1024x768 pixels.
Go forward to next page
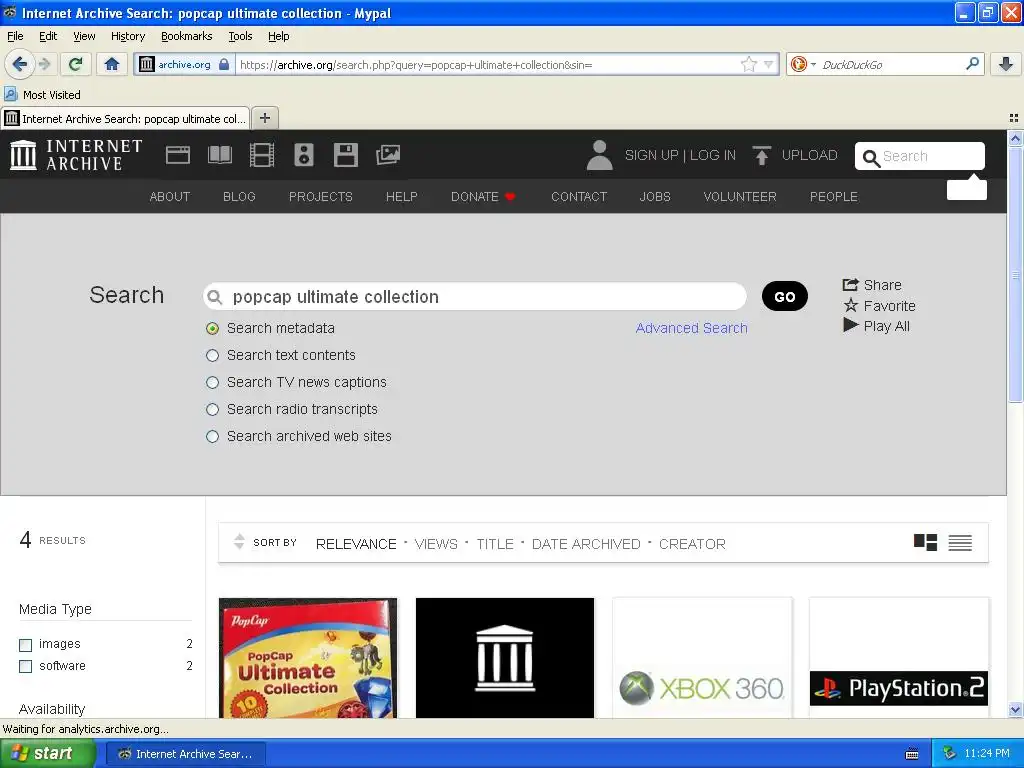[44, 64]
